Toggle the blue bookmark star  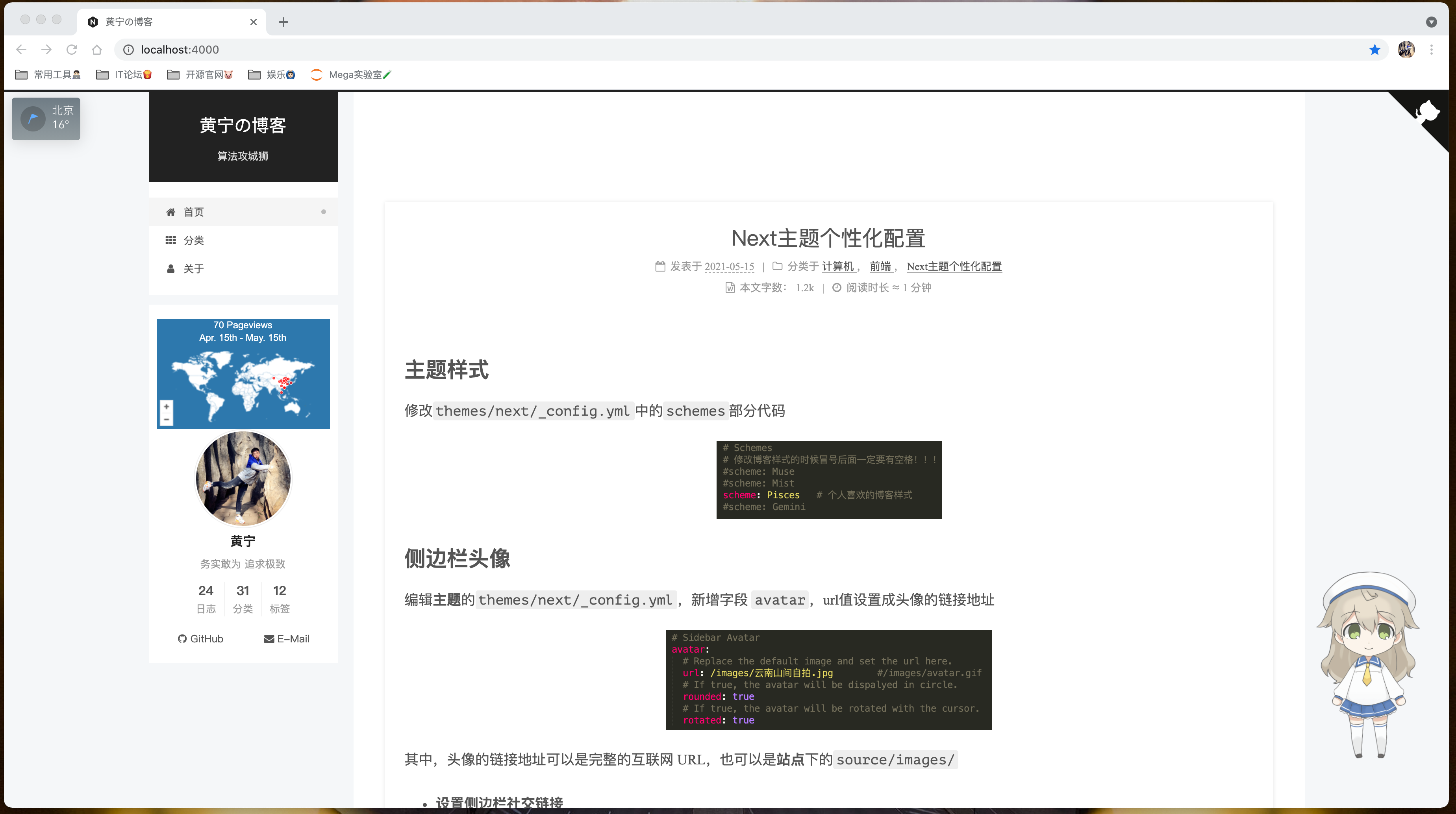point(1374,50)
